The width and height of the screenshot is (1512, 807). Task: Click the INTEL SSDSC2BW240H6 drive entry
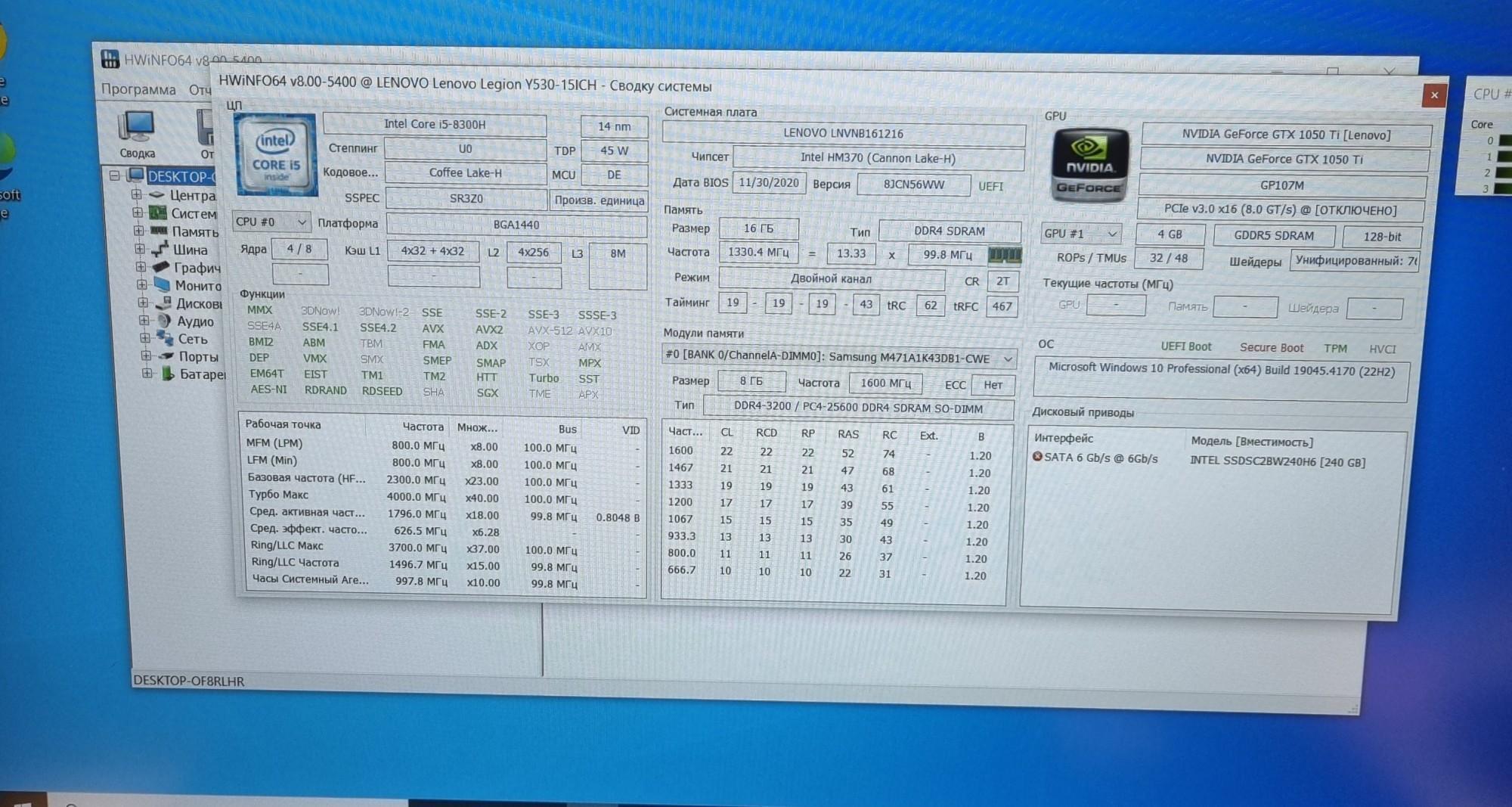[1278, 461]
